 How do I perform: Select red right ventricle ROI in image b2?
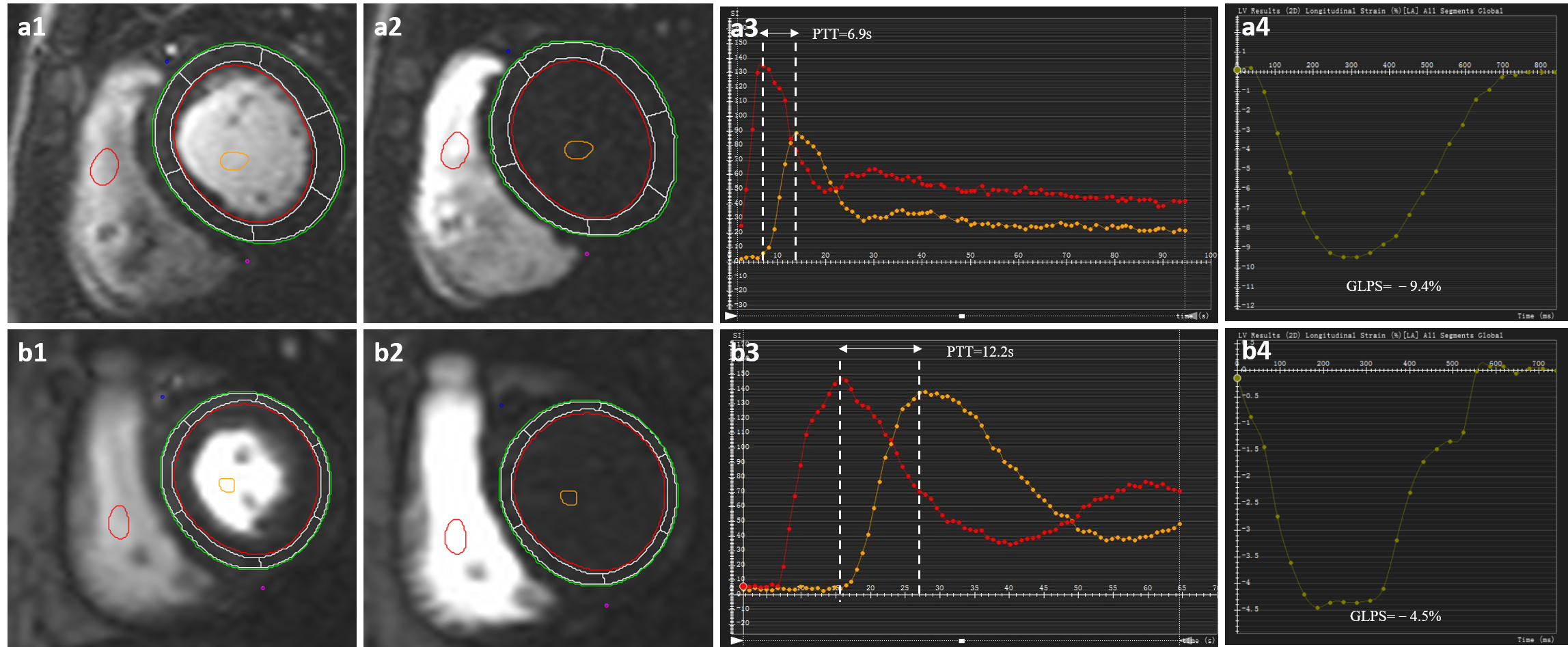(x=456, y=536)
